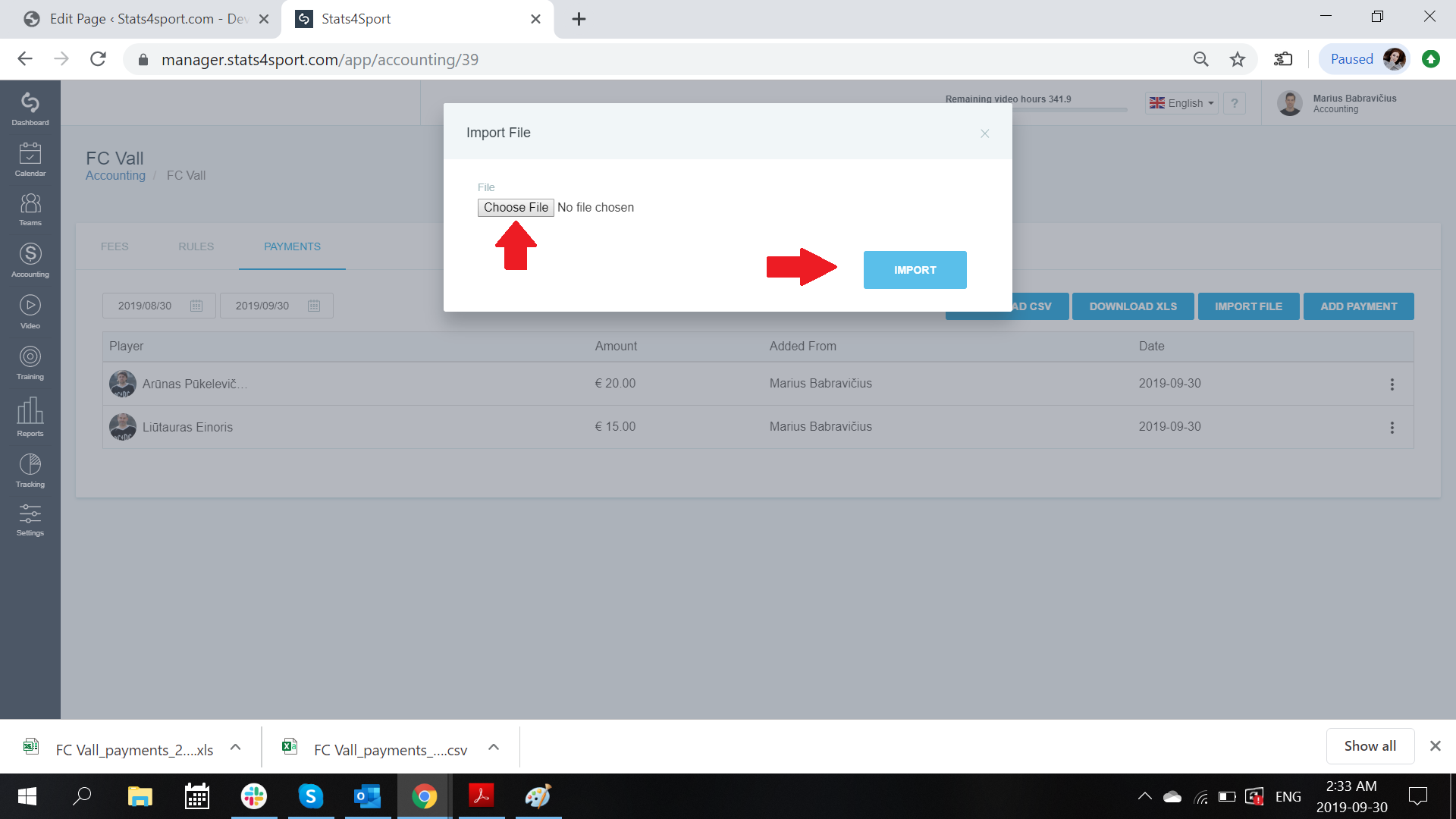Switch to the RULES tab
The image size is (1456, 819).
coord(196,246)
